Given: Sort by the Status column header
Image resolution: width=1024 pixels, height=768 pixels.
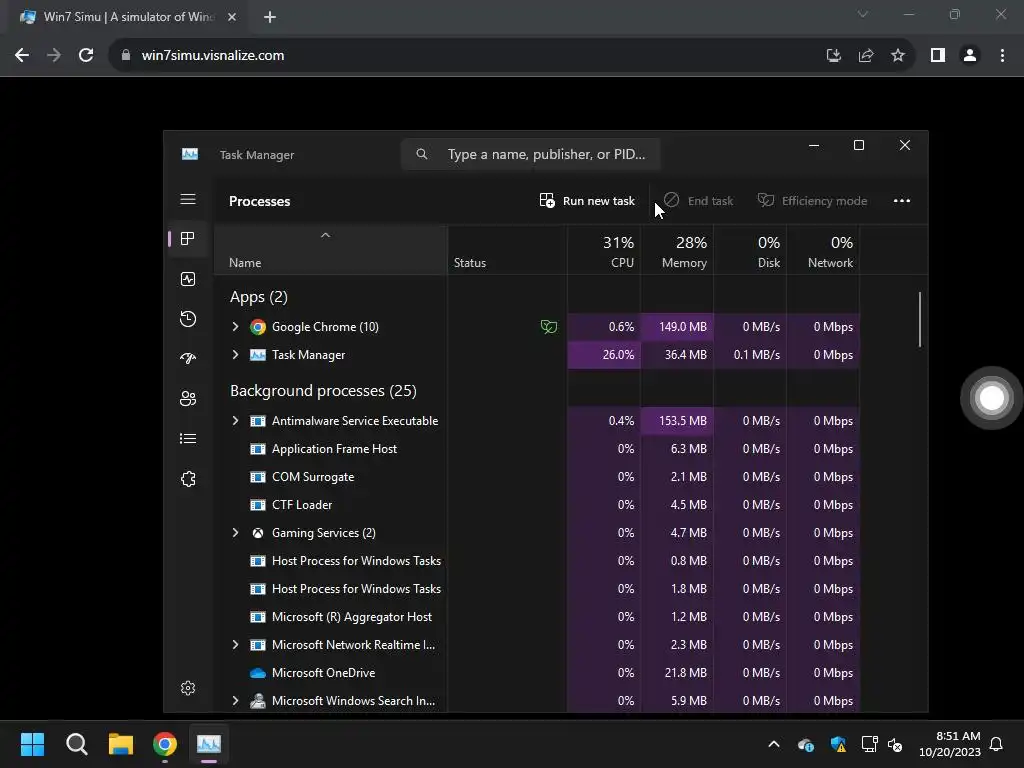Looking at the screenshot, I should coord(507,250).
